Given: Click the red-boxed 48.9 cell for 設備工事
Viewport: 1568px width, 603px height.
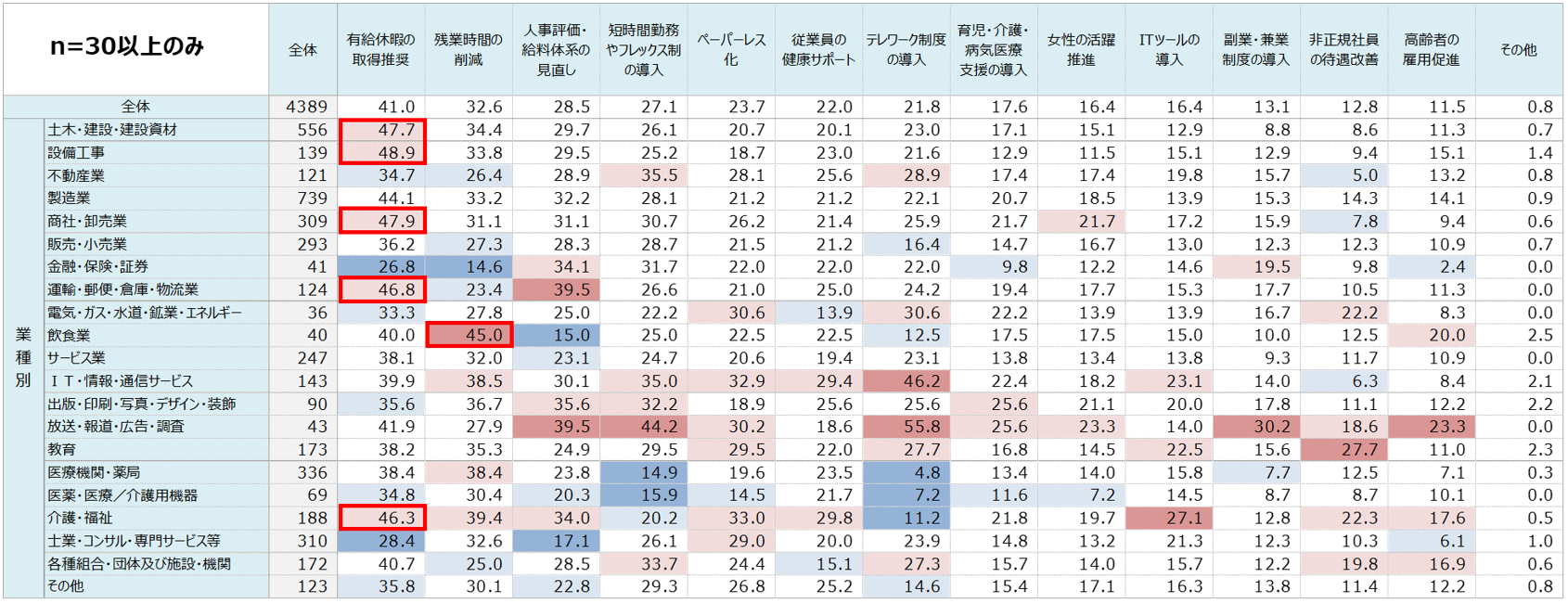Looking at the screenshot, I should (x=382, y=152).
